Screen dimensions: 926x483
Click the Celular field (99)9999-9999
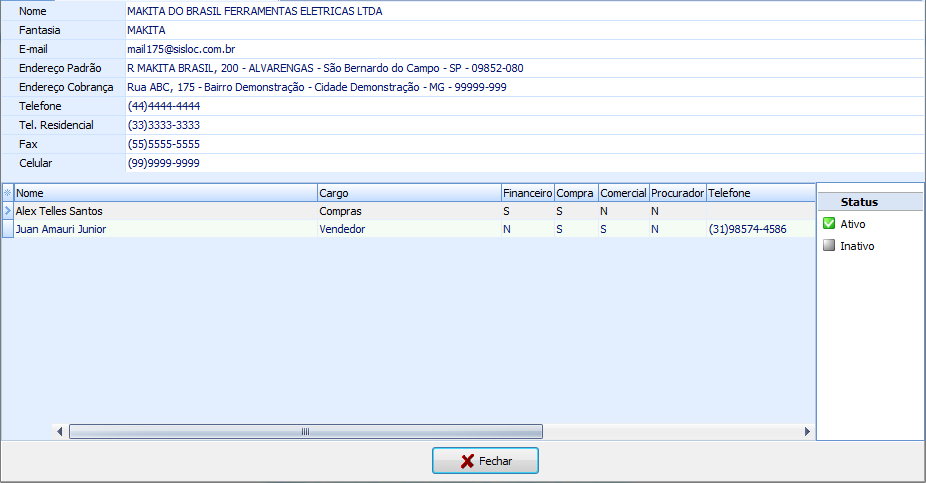click(524, 163)
